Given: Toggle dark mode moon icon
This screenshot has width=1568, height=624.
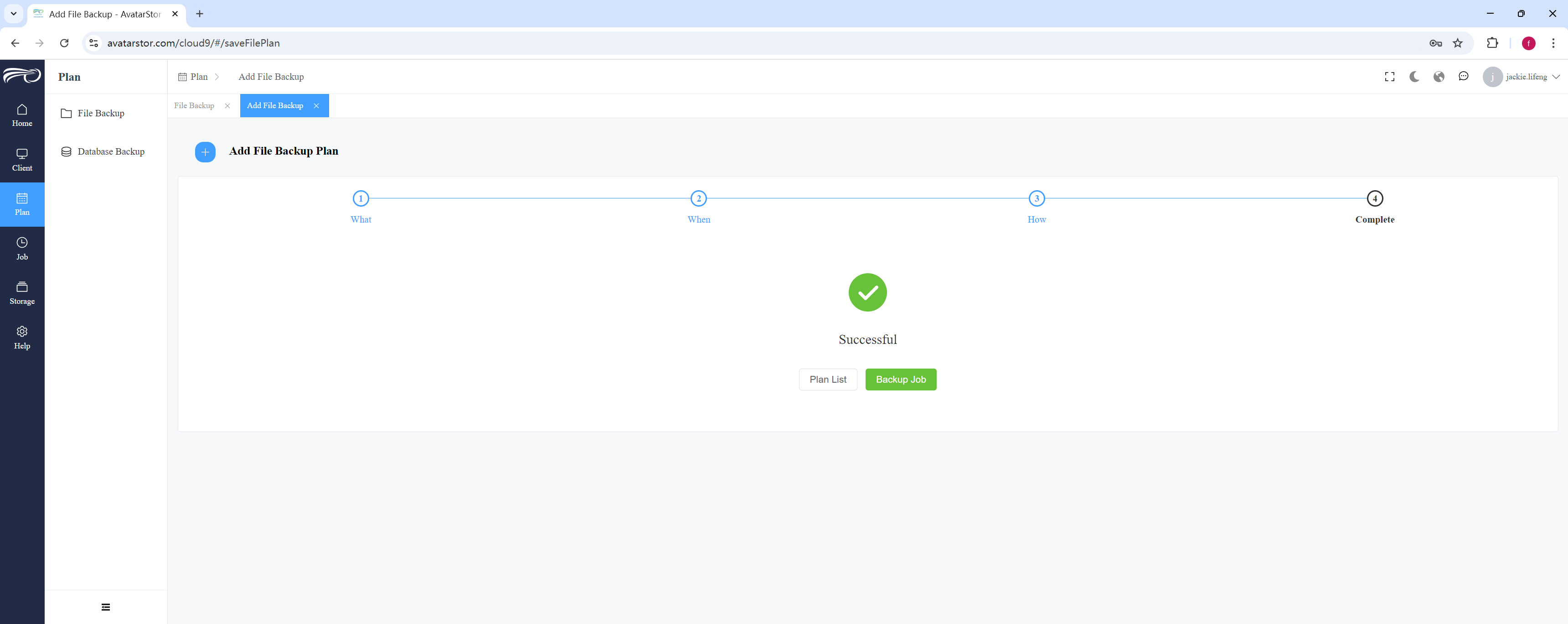Looking at the screenshot, I should tap(1414, 77).
